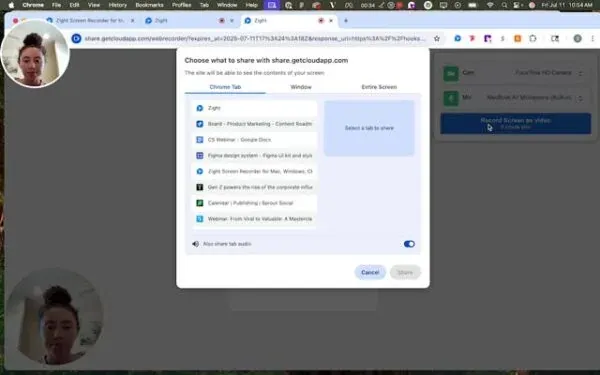The width and height of the screenshot is (600, 375).
Task: Open the File menu in the menu bar
Action: pos(57,5)
